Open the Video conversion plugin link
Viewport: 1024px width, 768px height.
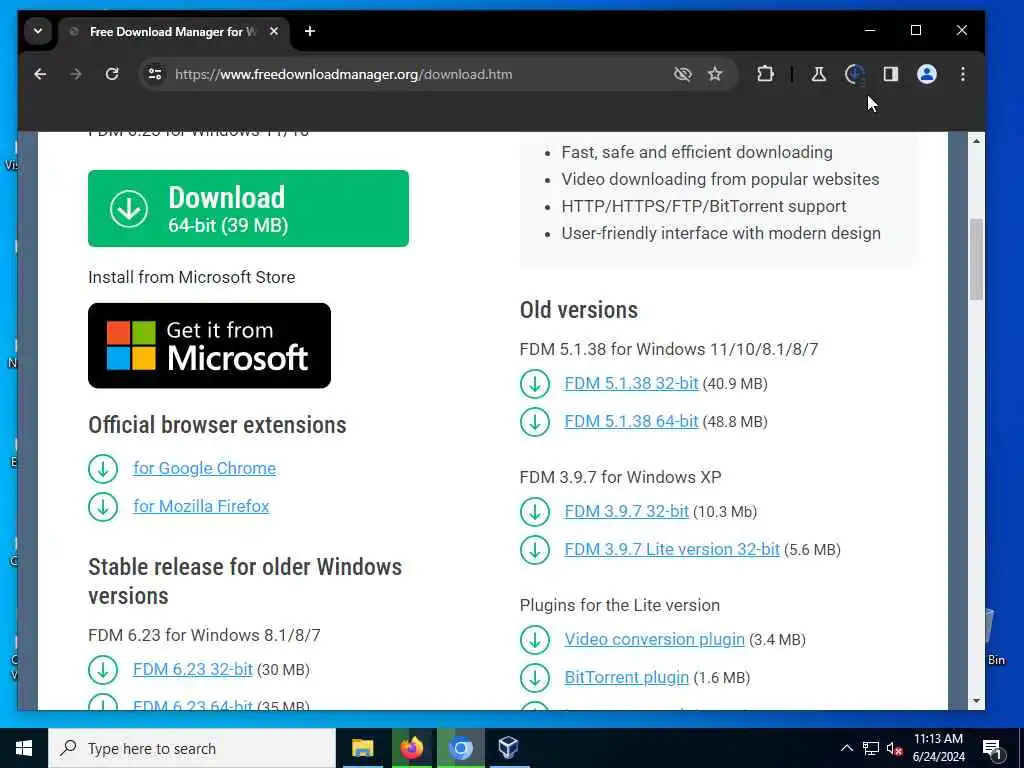[654, 639]
